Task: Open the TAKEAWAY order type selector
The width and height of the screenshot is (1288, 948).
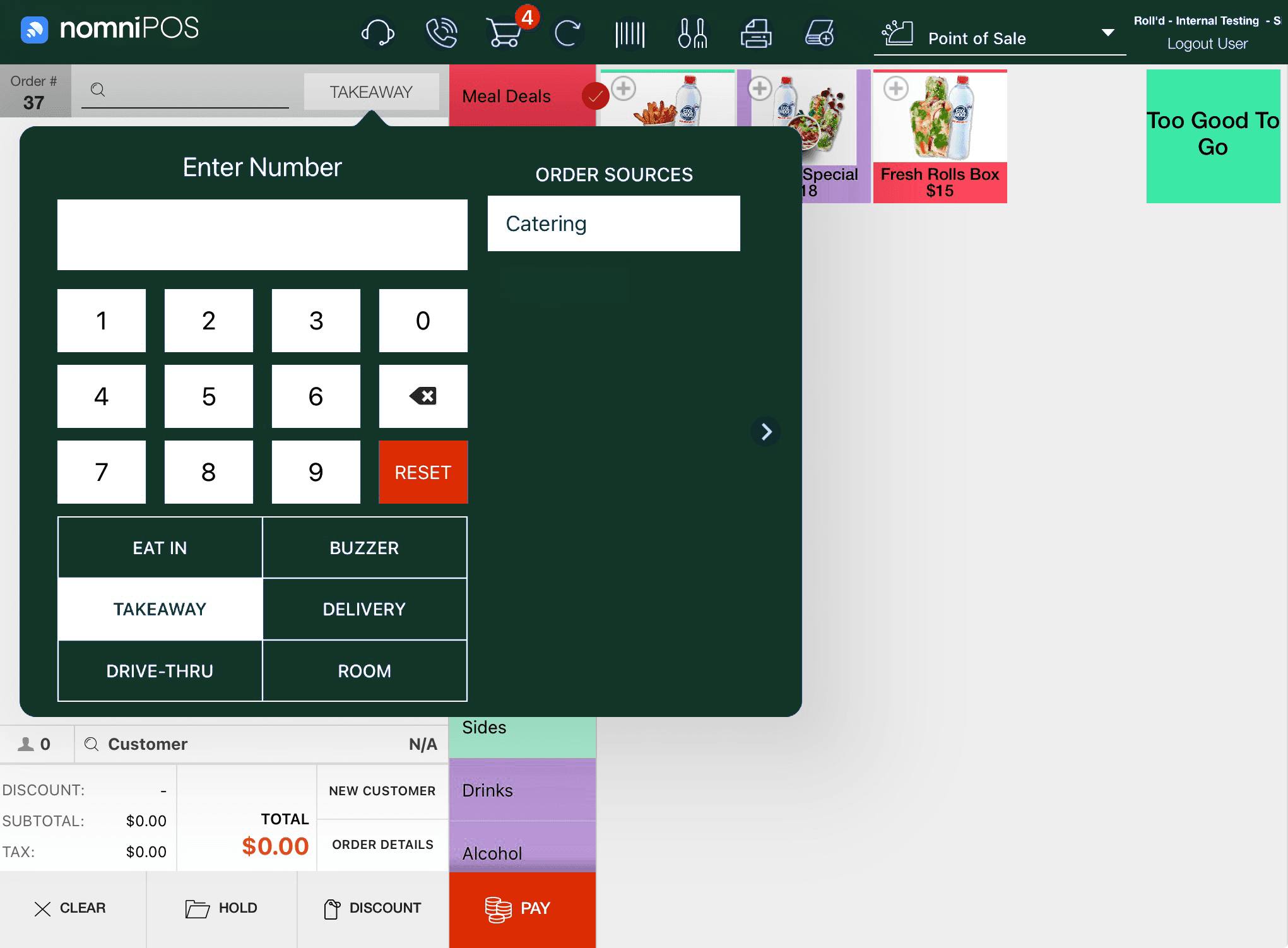Action: pyautogui.click(x=371, y=92)
